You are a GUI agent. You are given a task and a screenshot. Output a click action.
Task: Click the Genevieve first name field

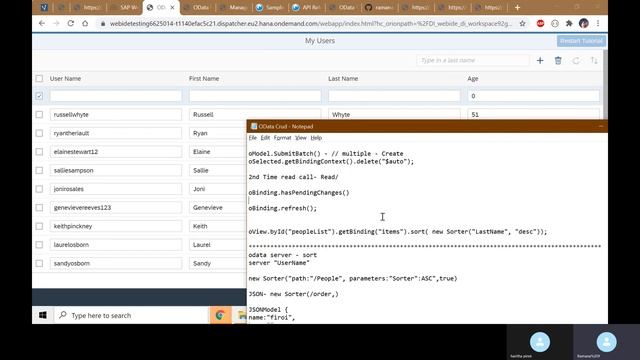pyautogui.click(x=218, y=207)
